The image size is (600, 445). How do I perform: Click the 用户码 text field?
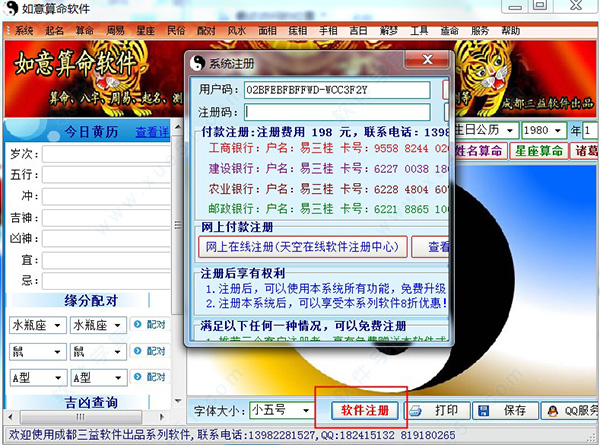point(337,90)
